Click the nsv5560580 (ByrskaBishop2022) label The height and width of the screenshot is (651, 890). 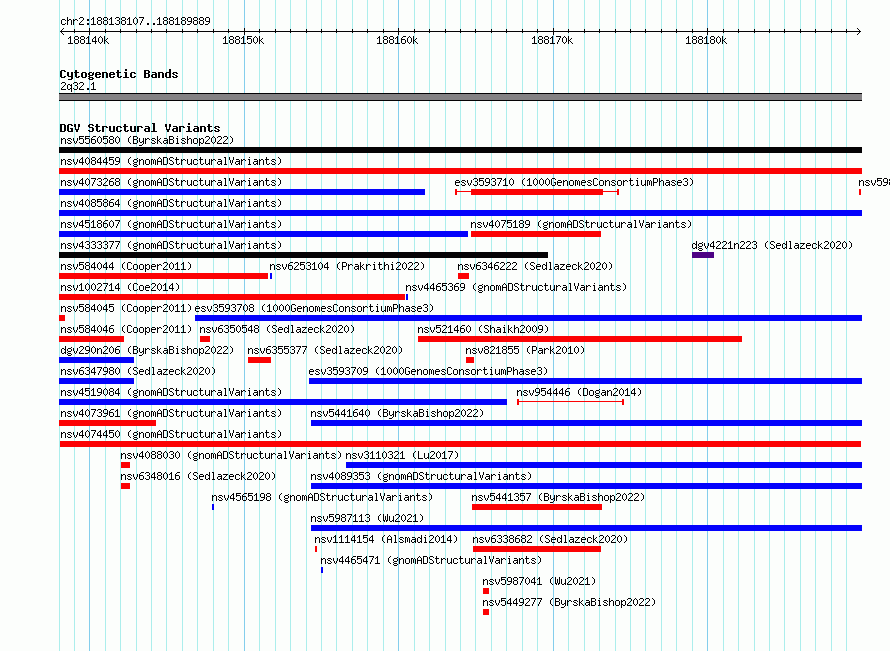[147, 140]
